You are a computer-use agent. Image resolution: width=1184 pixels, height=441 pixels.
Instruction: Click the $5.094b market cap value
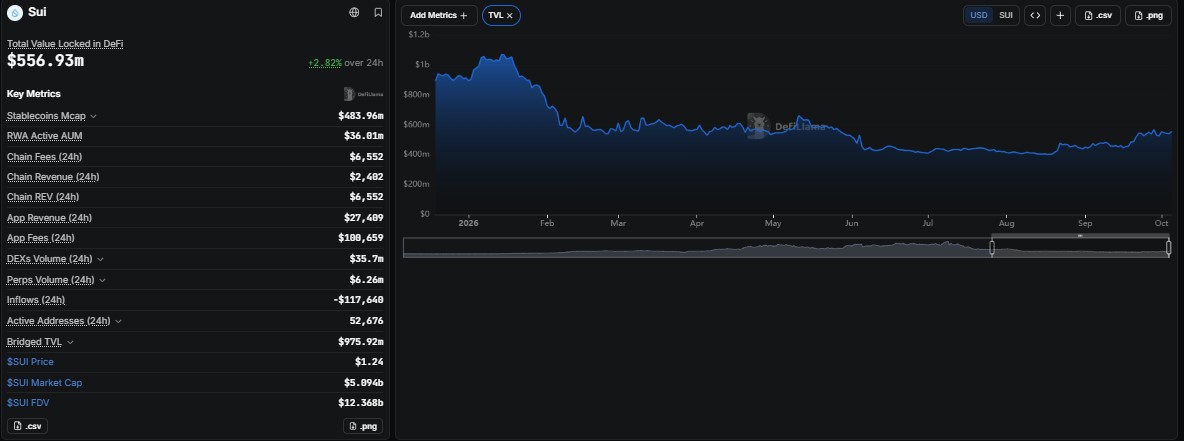[x=363, y=383]
